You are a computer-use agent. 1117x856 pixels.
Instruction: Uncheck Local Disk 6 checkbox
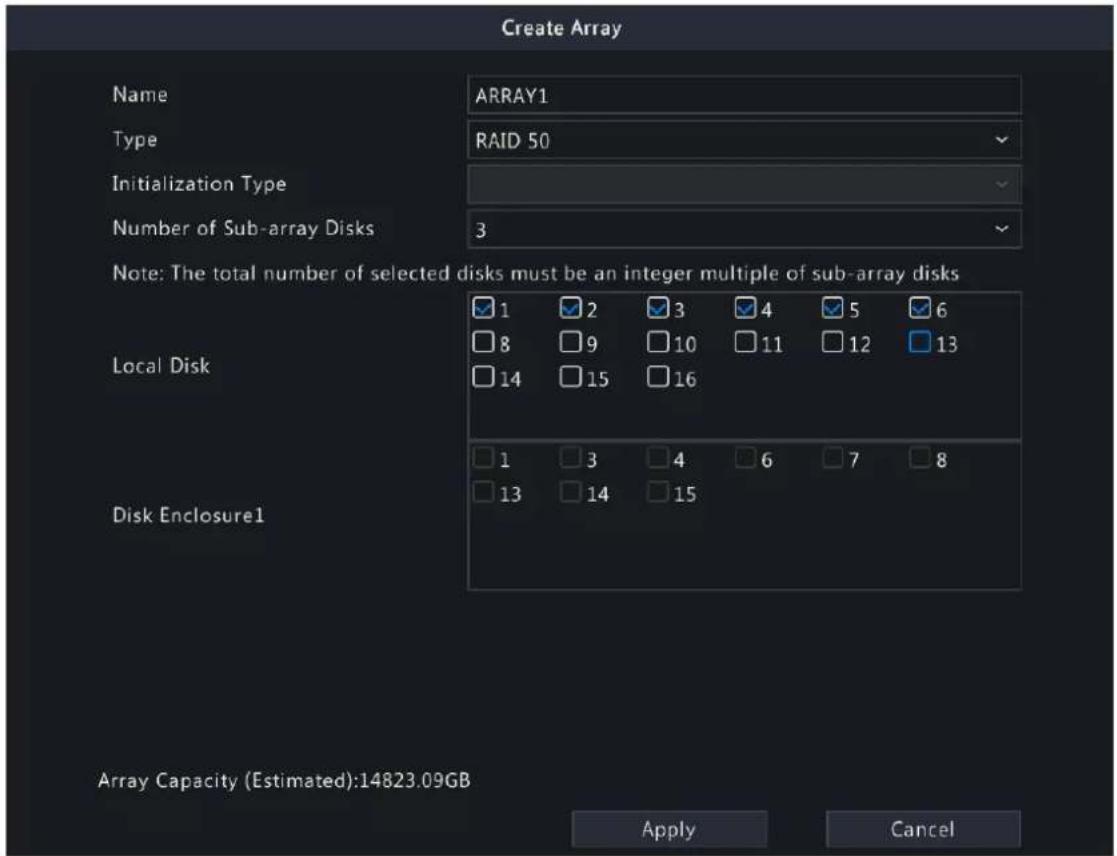pos(920,308)
